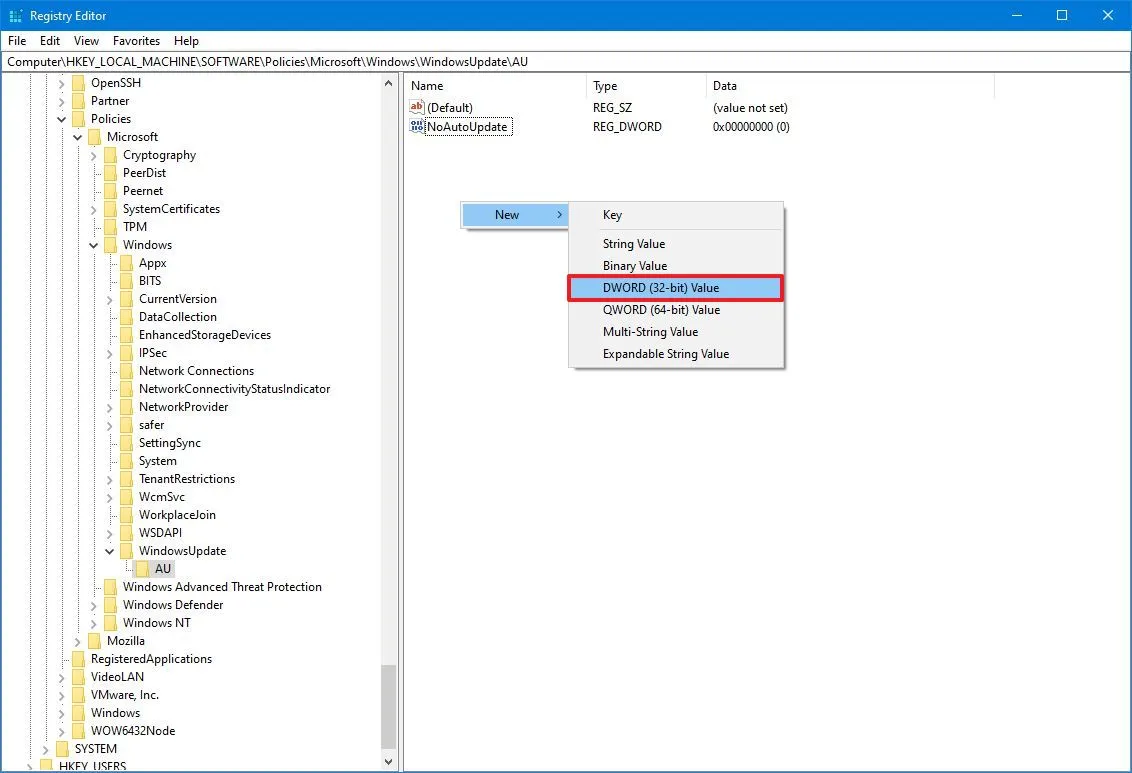Open the Favorites menu
The height and width of the screenshot is (773, 1132).
point(136,41)
